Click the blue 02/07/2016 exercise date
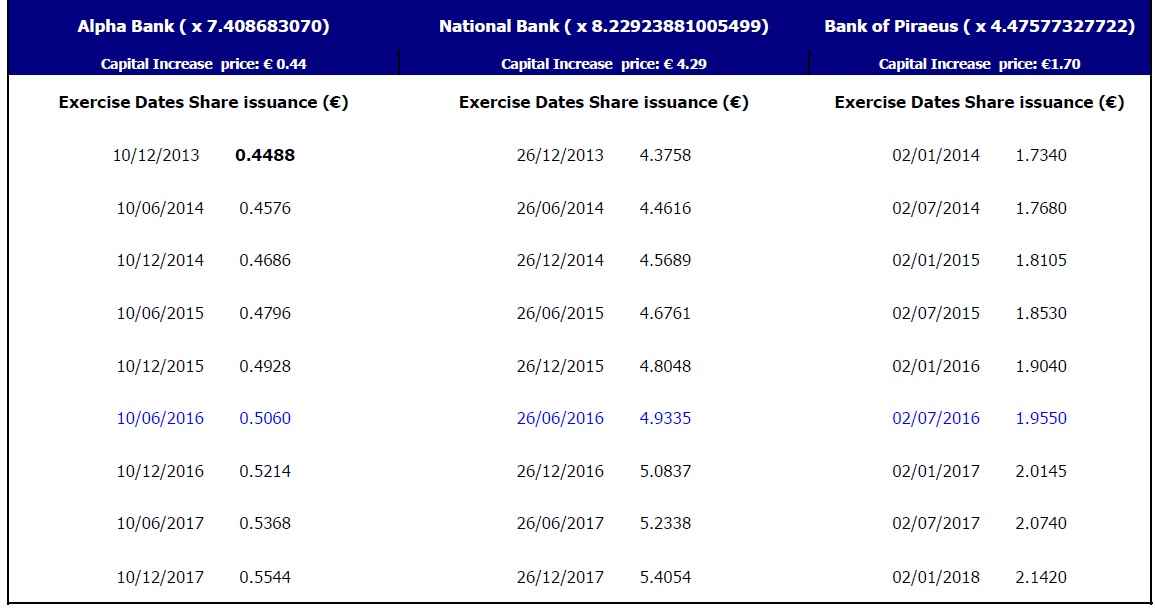The height and width of the screenshot is (608, 1155). [936, 418]
